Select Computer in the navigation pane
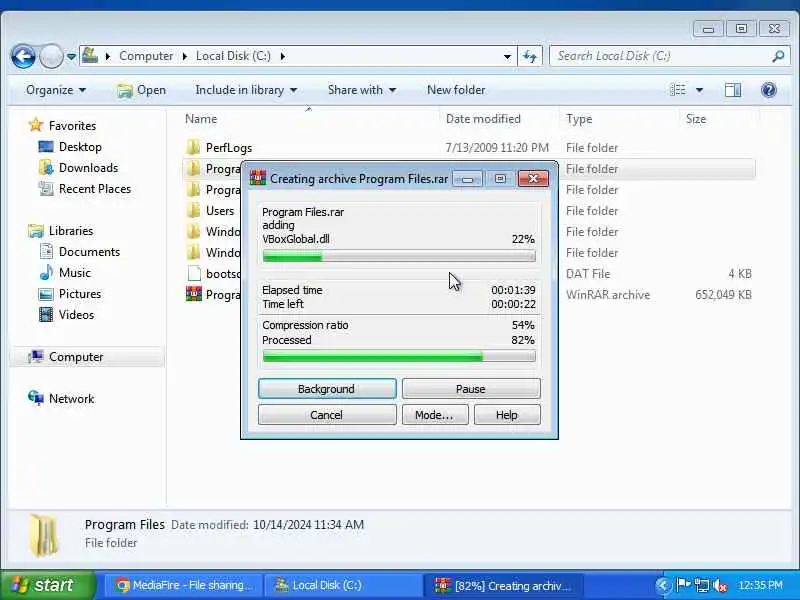This screenshot has width=800, height=600. tap(76, 357)
